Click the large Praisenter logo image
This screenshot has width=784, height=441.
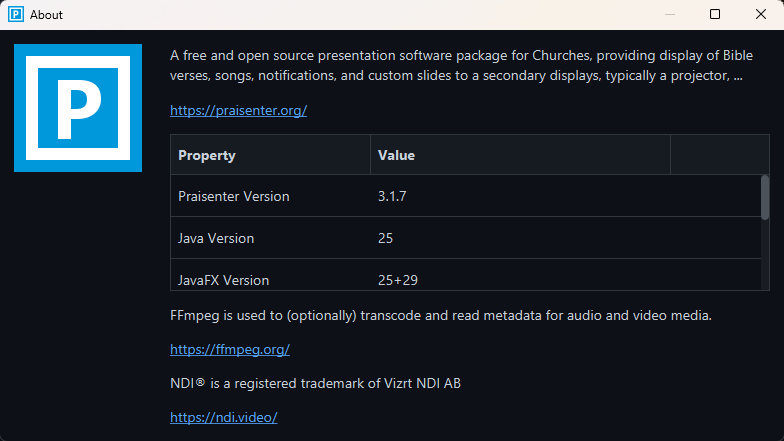coord(71,107)
